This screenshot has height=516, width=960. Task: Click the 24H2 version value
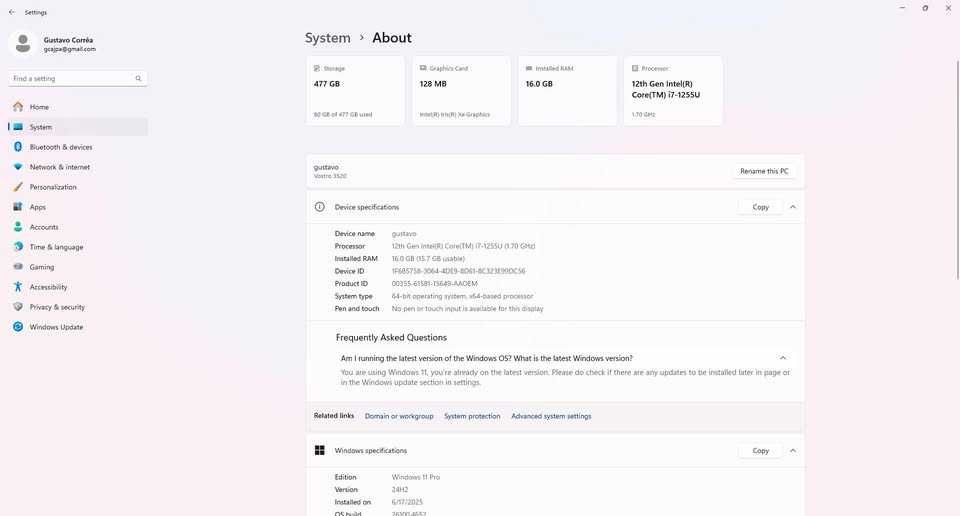coord(400,490)
